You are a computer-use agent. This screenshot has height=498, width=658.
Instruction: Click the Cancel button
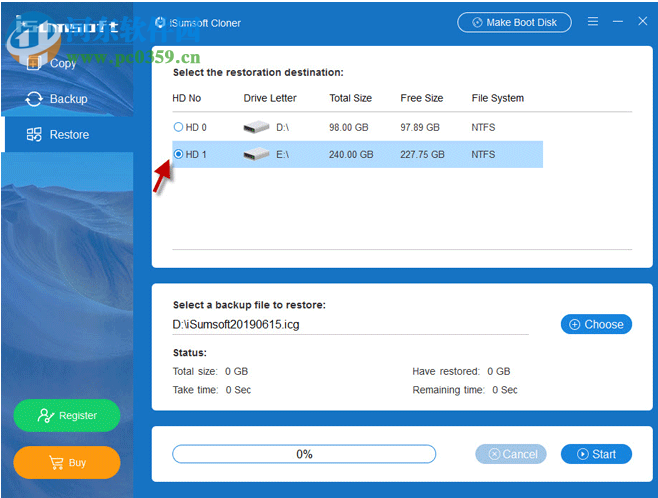click(511, 454)
